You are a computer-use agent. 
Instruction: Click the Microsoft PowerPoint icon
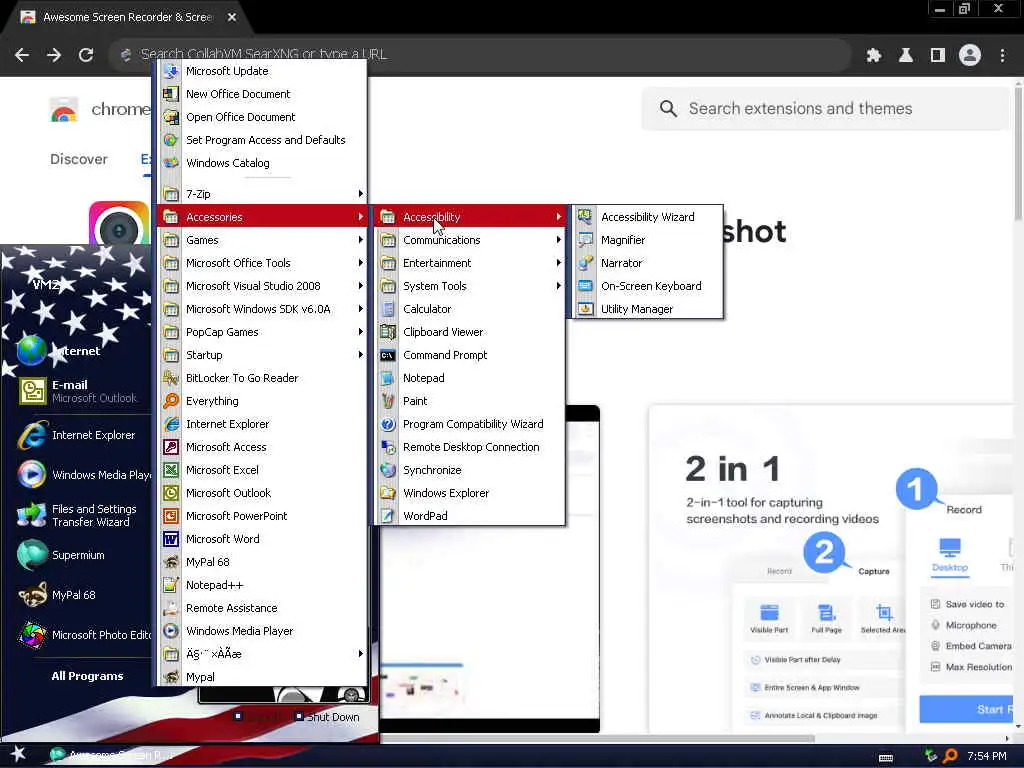pyautogui.click(x=171, y=515)
